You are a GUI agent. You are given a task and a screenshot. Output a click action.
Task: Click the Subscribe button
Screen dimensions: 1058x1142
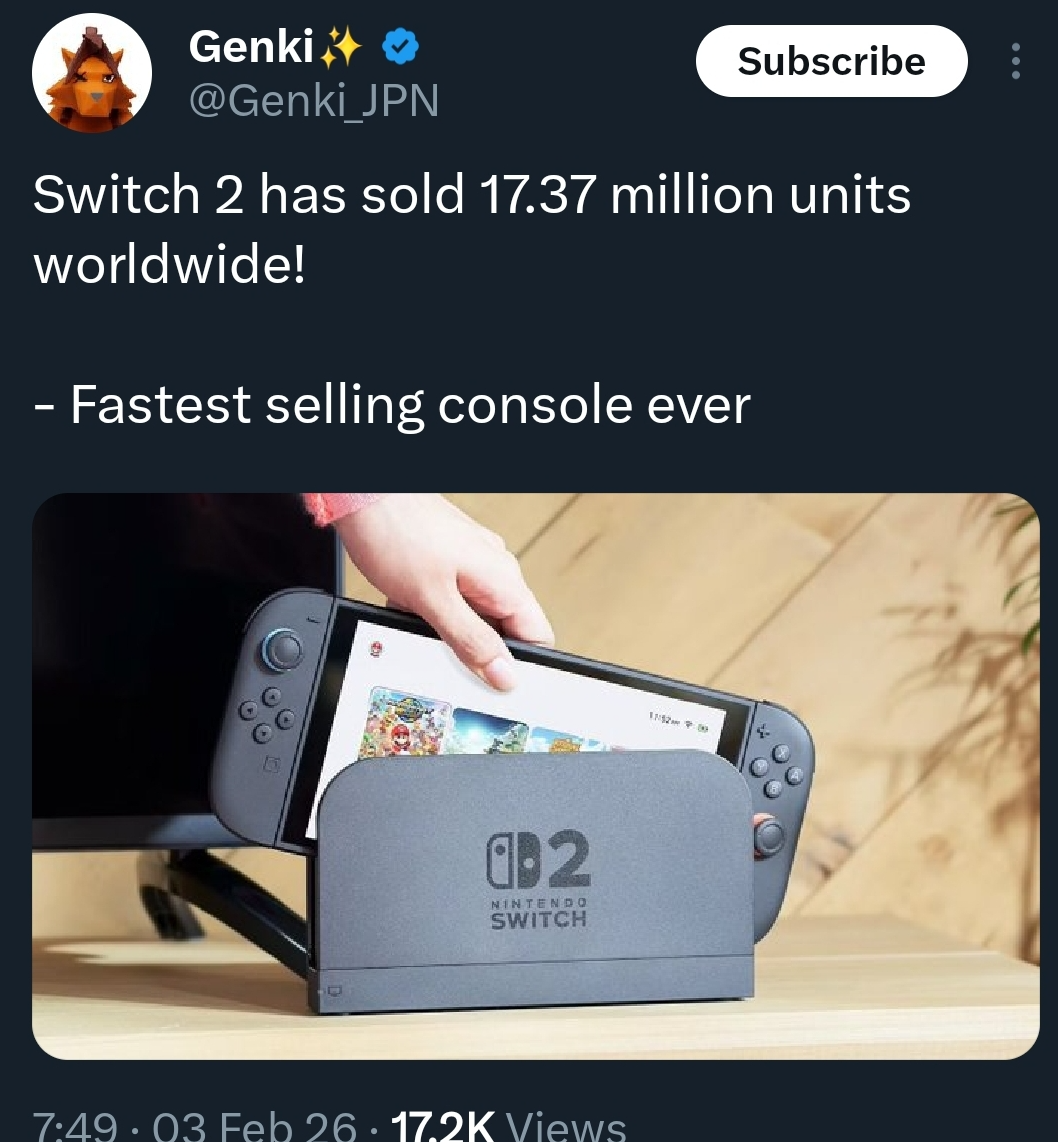pos(832,61)
